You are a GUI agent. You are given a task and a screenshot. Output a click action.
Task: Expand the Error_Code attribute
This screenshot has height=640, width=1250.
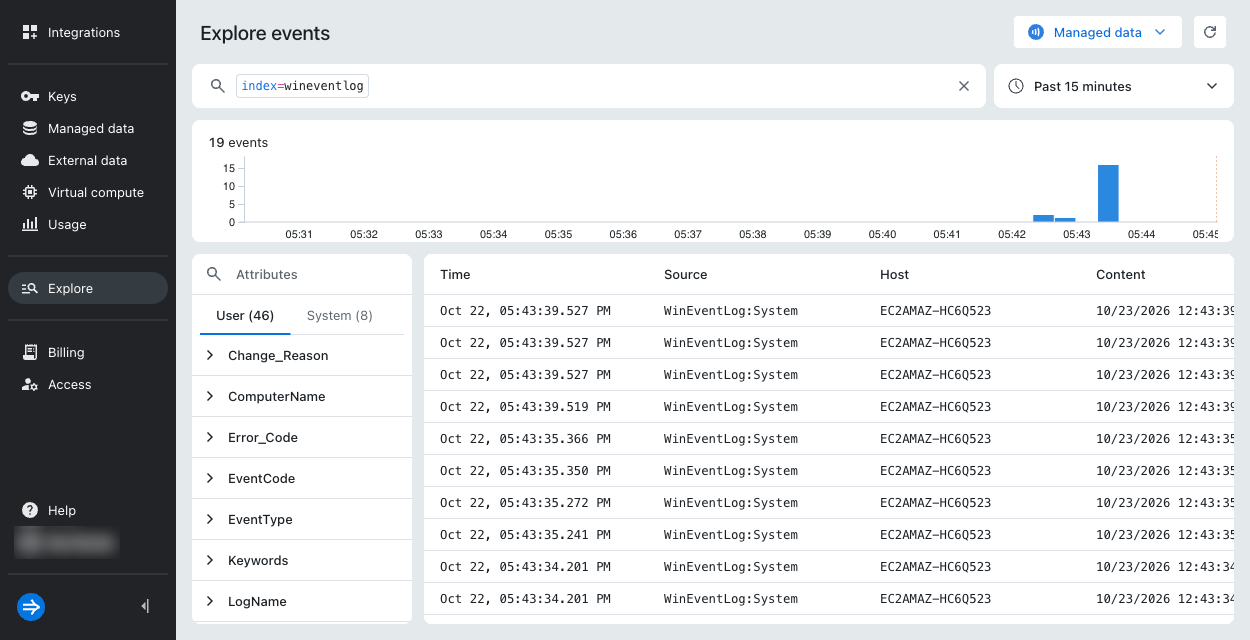click(x=210, y=437)
